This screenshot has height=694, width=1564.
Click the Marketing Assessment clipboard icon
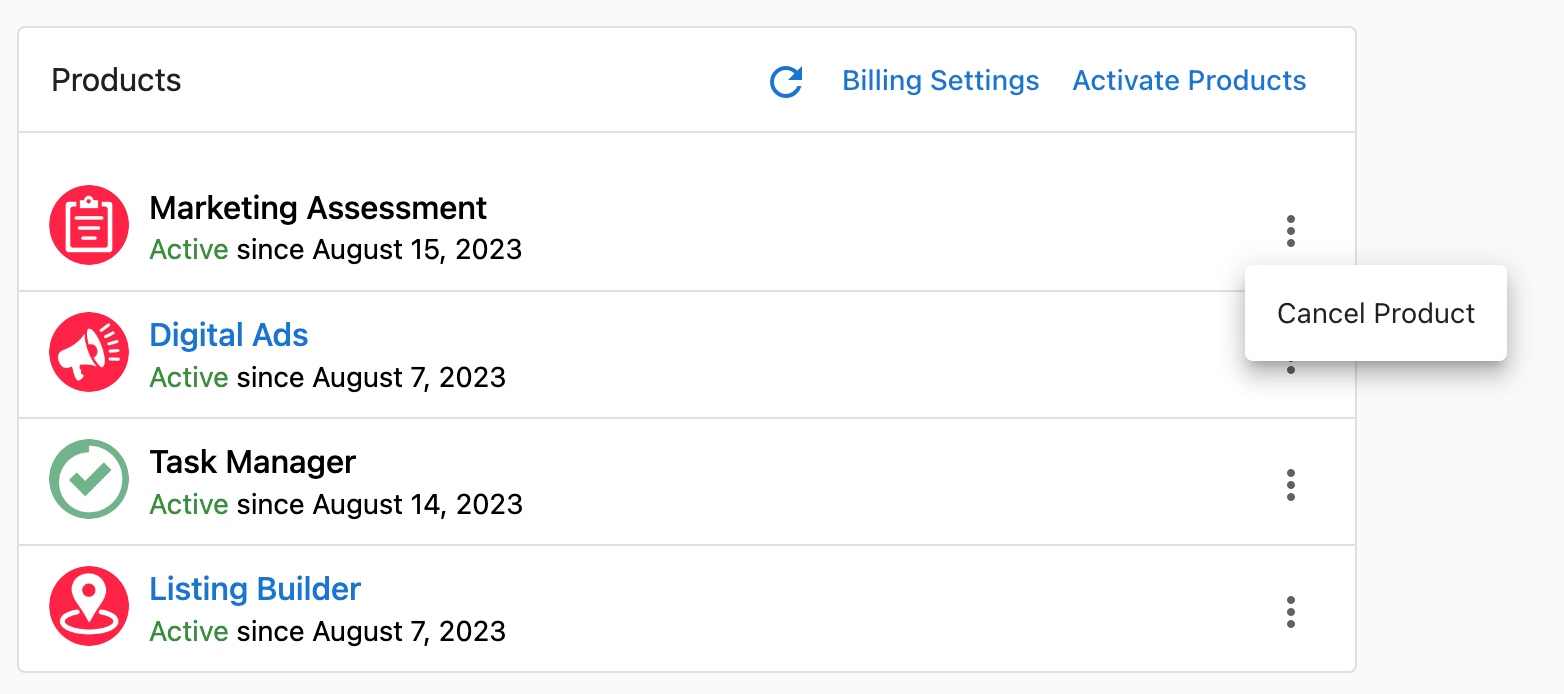pyautogui.click(x=89, y=225)
